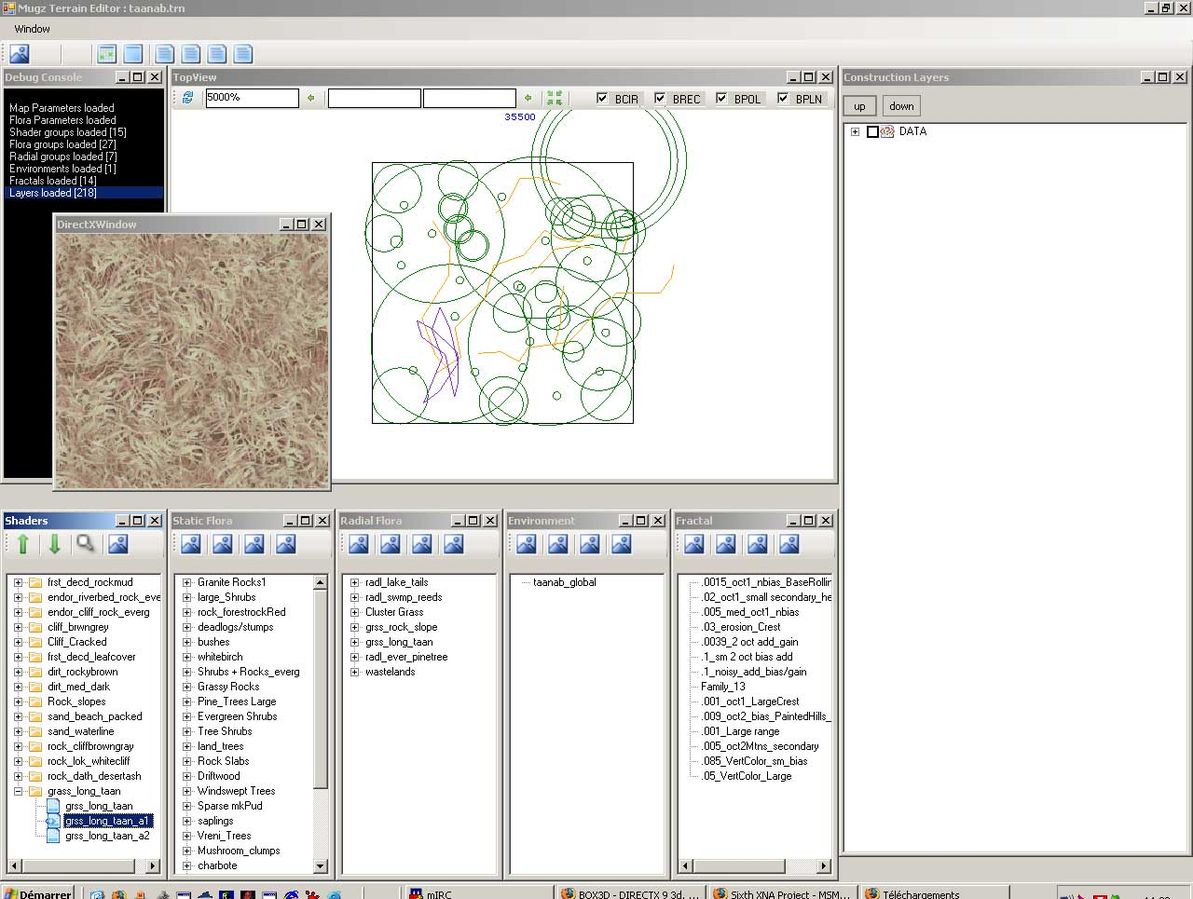Click the refresh icon in TopView toolbar

point(187,98)
